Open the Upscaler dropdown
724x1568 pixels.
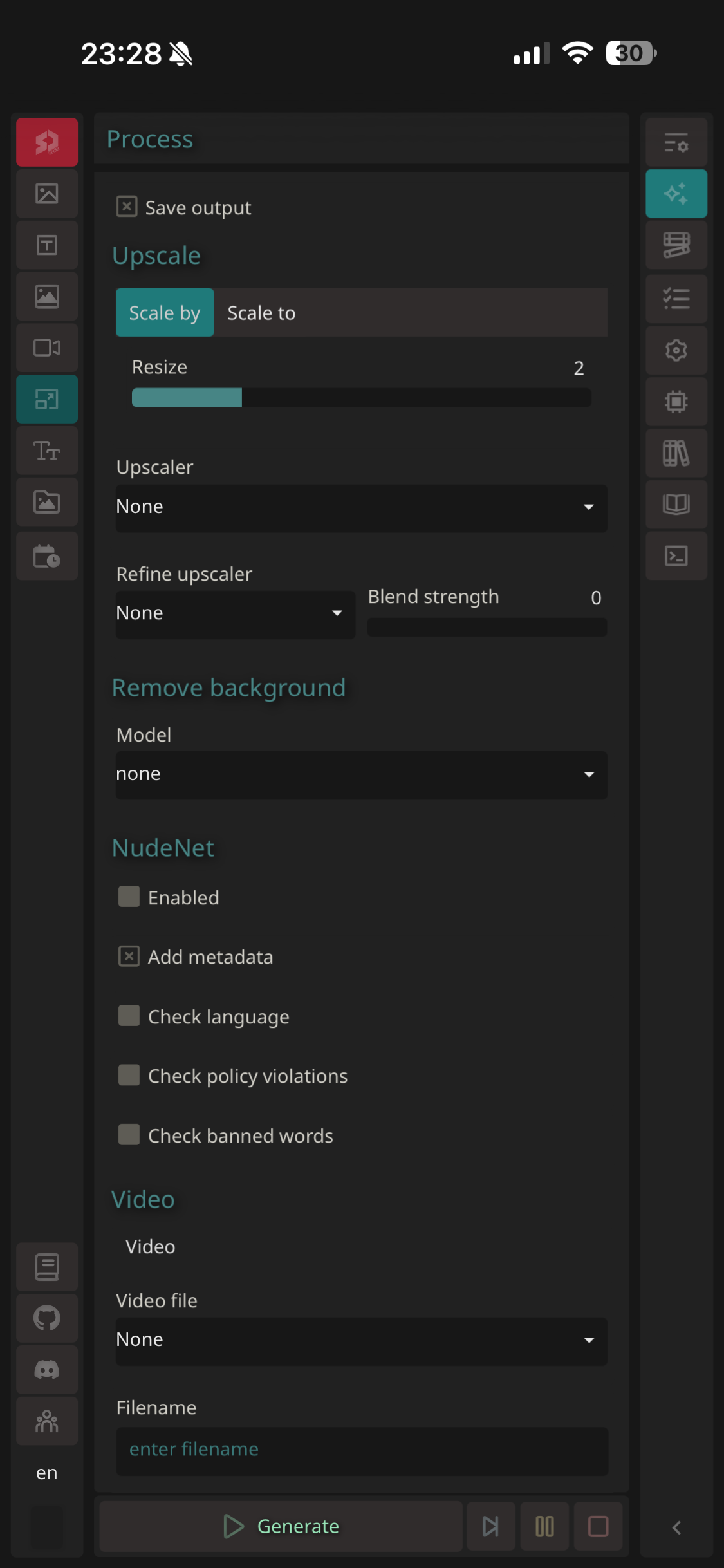[361, 507]
